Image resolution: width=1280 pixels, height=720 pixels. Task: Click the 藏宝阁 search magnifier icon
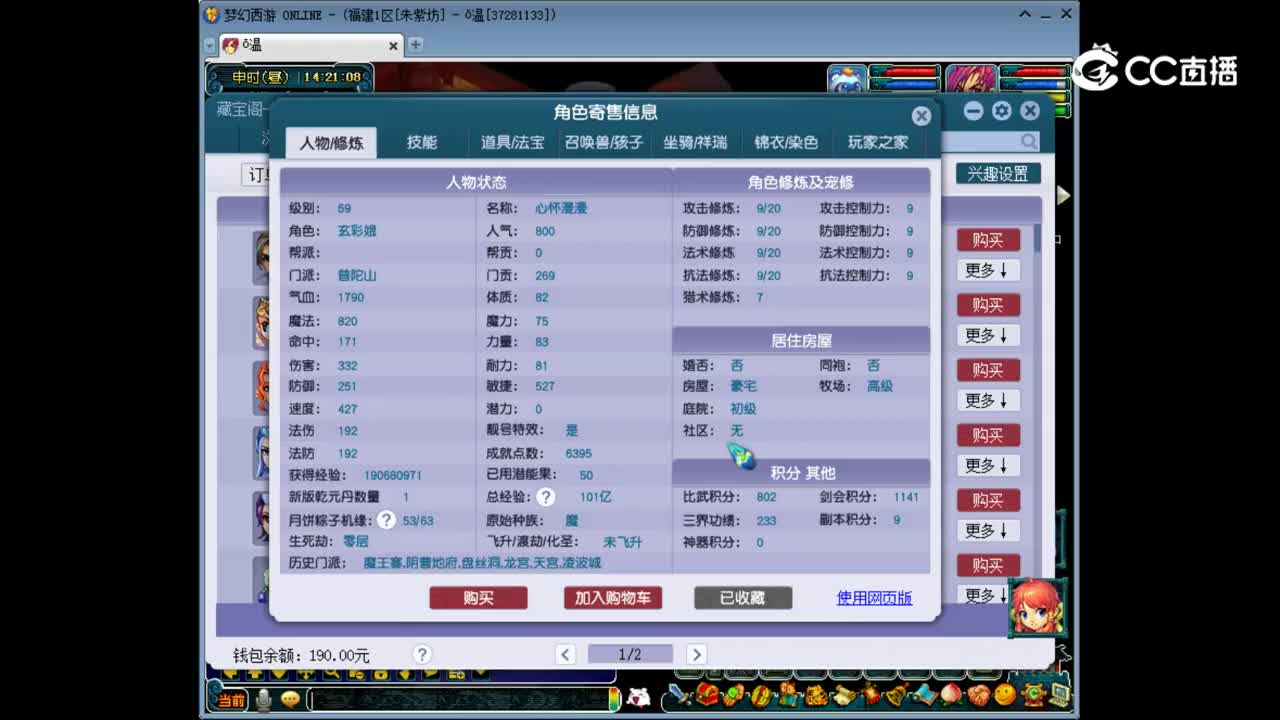coord(1029,142)
